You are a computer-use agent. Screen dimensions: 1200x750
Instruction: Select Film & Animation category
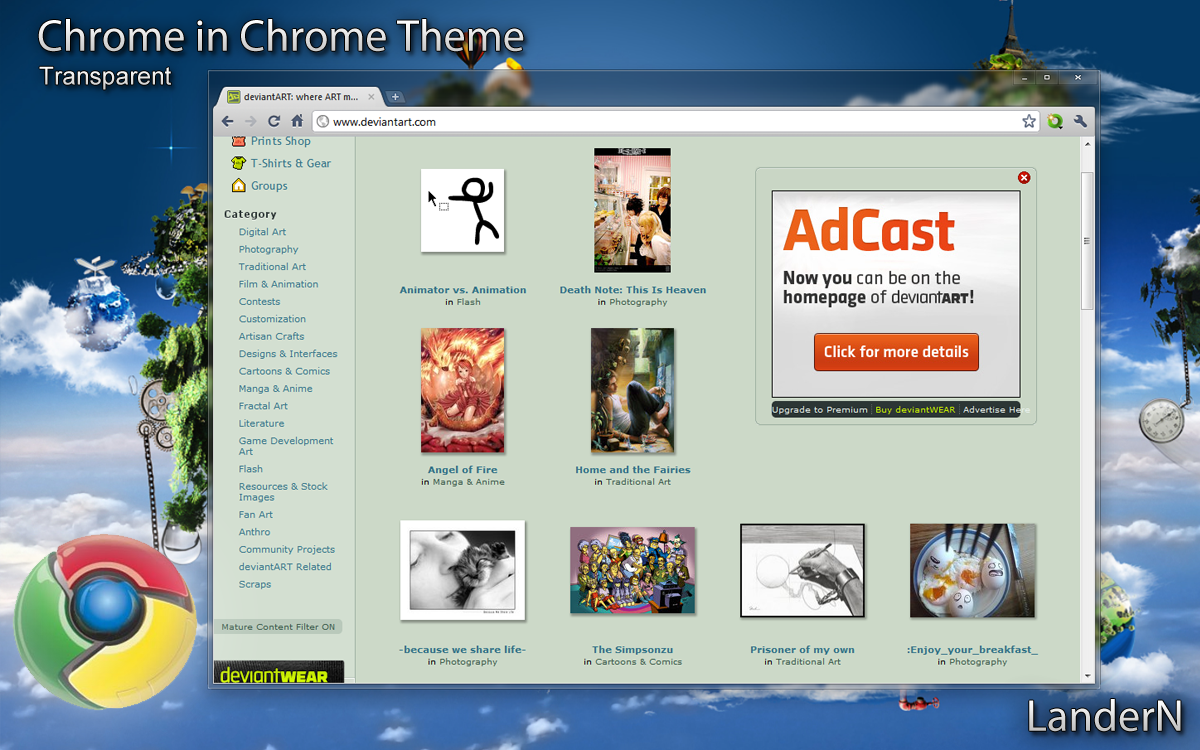point(278,284)
